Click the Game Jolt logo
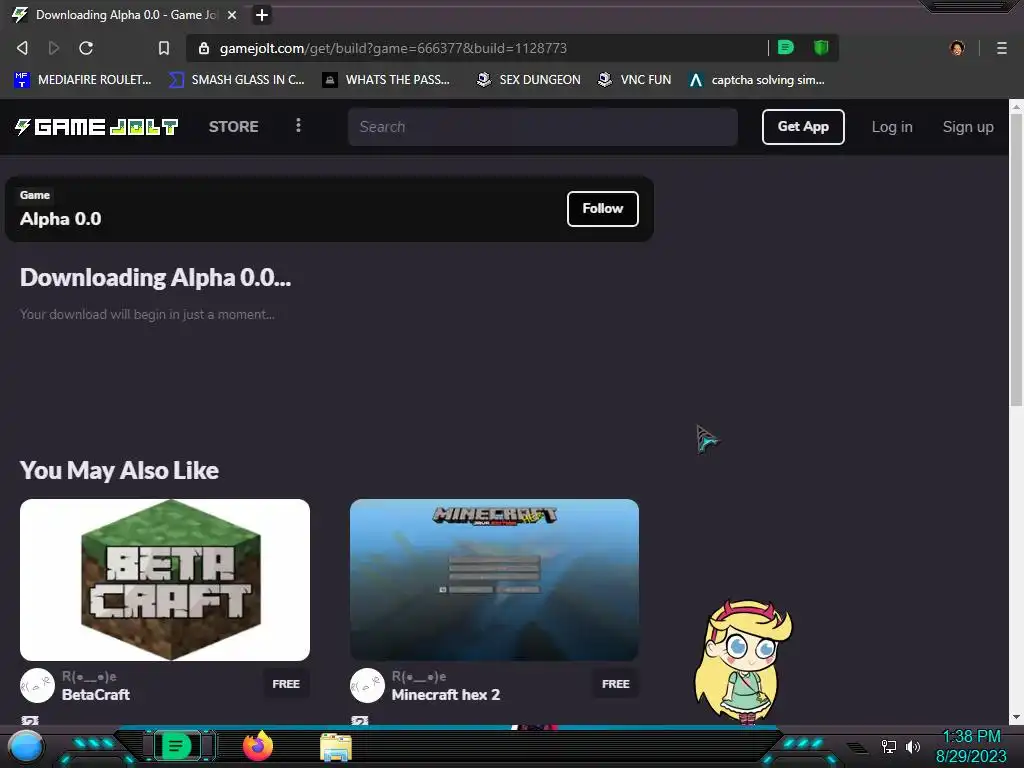The image size is (1024, 768). pos(96,127)
